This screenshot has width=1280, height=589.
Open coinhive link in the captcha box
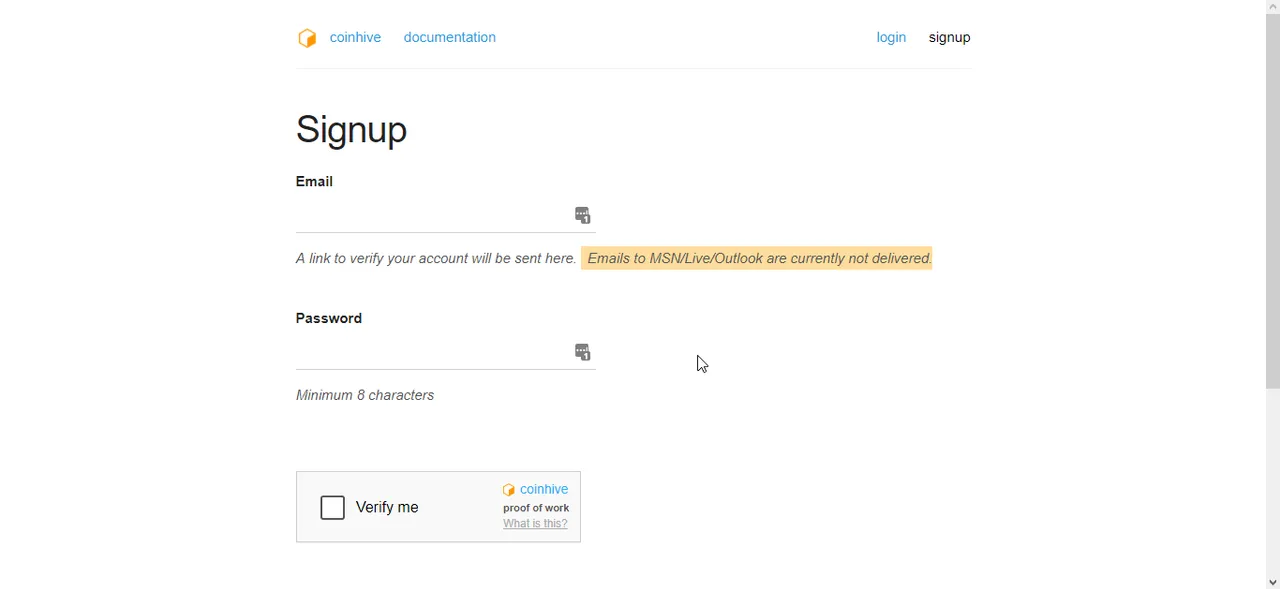click(544, 489)
